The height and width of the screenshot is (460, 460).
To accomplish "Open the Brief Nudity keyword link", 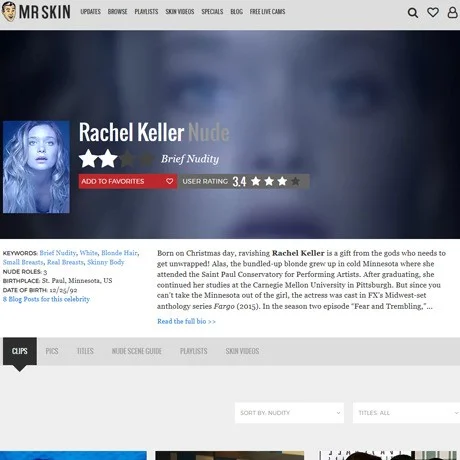I will 58,253.
